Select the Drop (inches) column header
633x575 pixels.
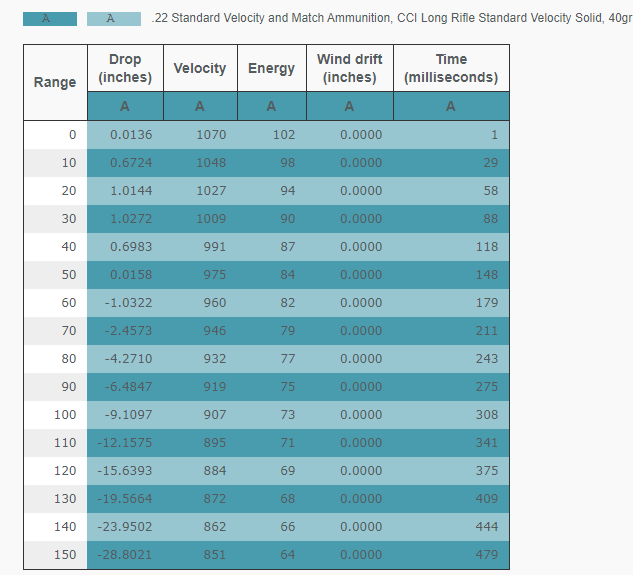pyautogui.click(x=125, y=68)
